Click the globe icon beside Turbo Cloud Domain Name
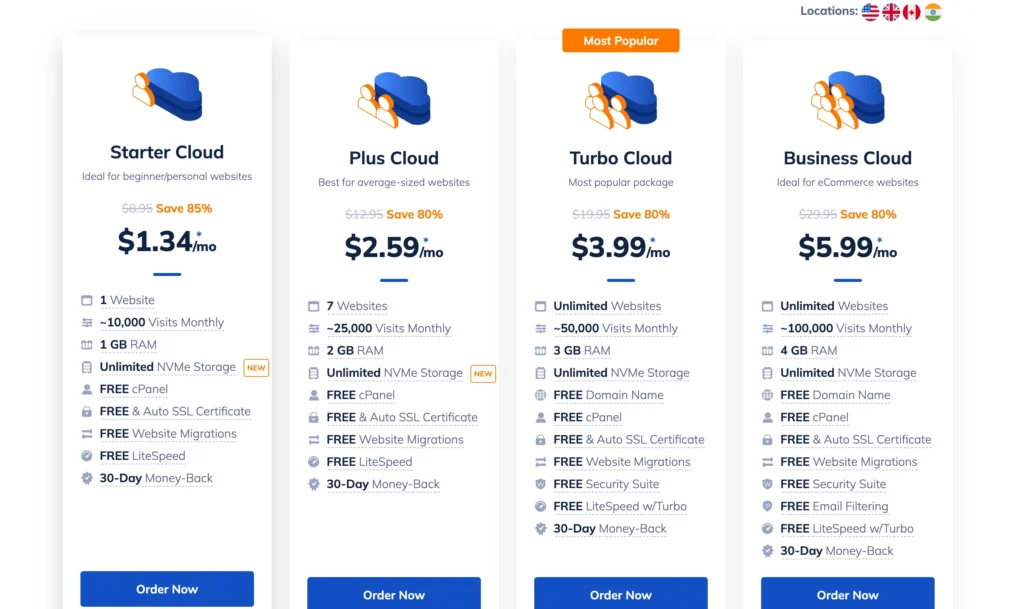 (541, 395)
